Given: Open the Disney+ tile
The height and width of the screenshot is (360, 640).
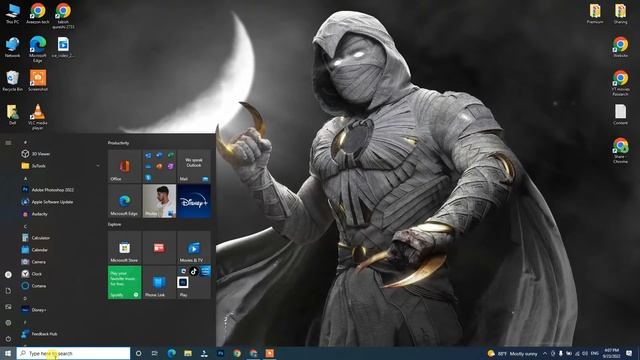Looking at the screenshot, I should [194, 201].
